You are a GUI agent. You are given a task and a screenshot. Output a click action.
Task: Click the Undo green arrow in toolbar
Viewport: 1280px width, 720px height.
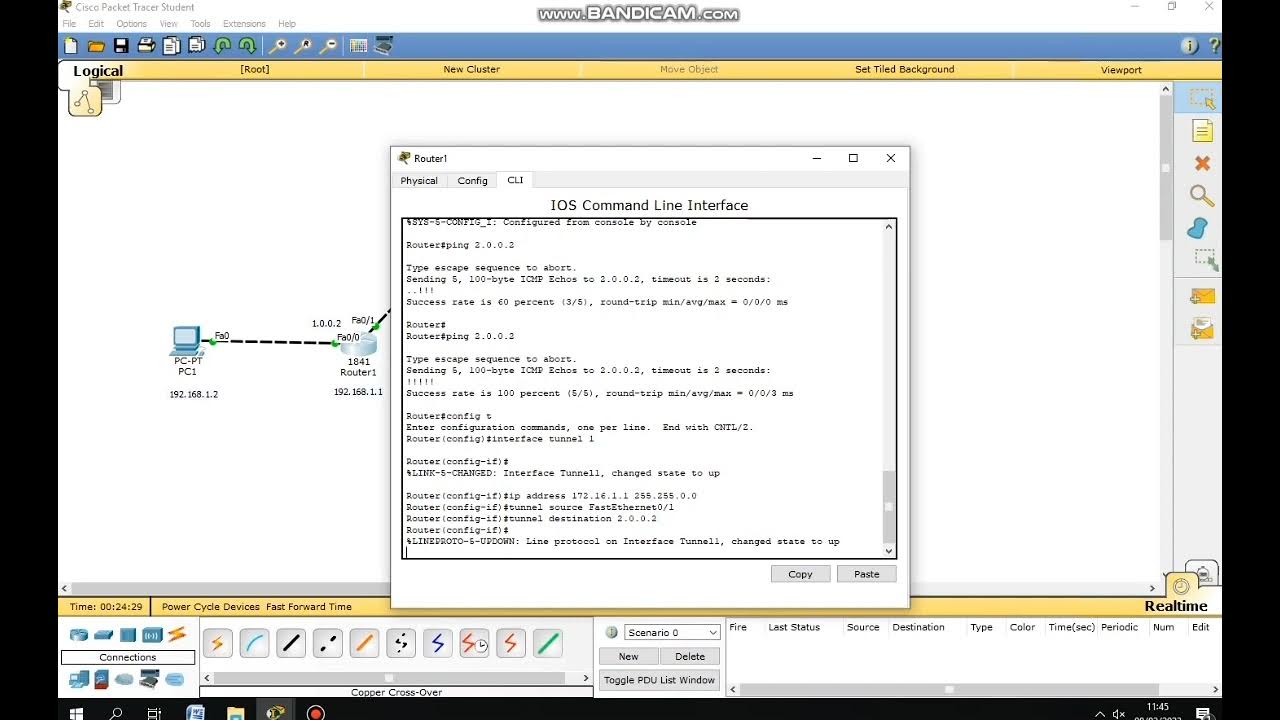click(x=223, y=46)
